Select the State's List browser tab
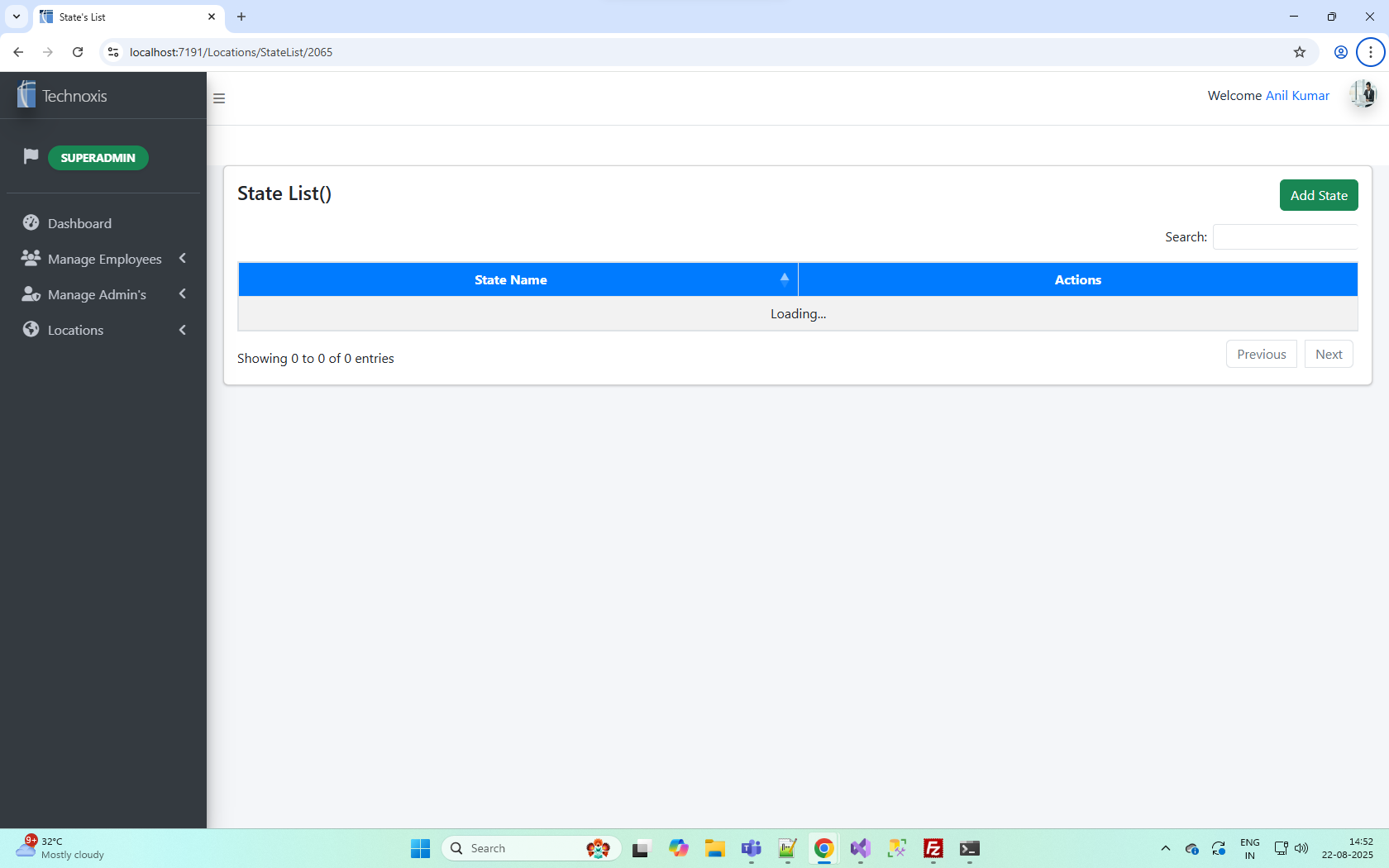1389x868 pixels. click(x=124, y=17)
